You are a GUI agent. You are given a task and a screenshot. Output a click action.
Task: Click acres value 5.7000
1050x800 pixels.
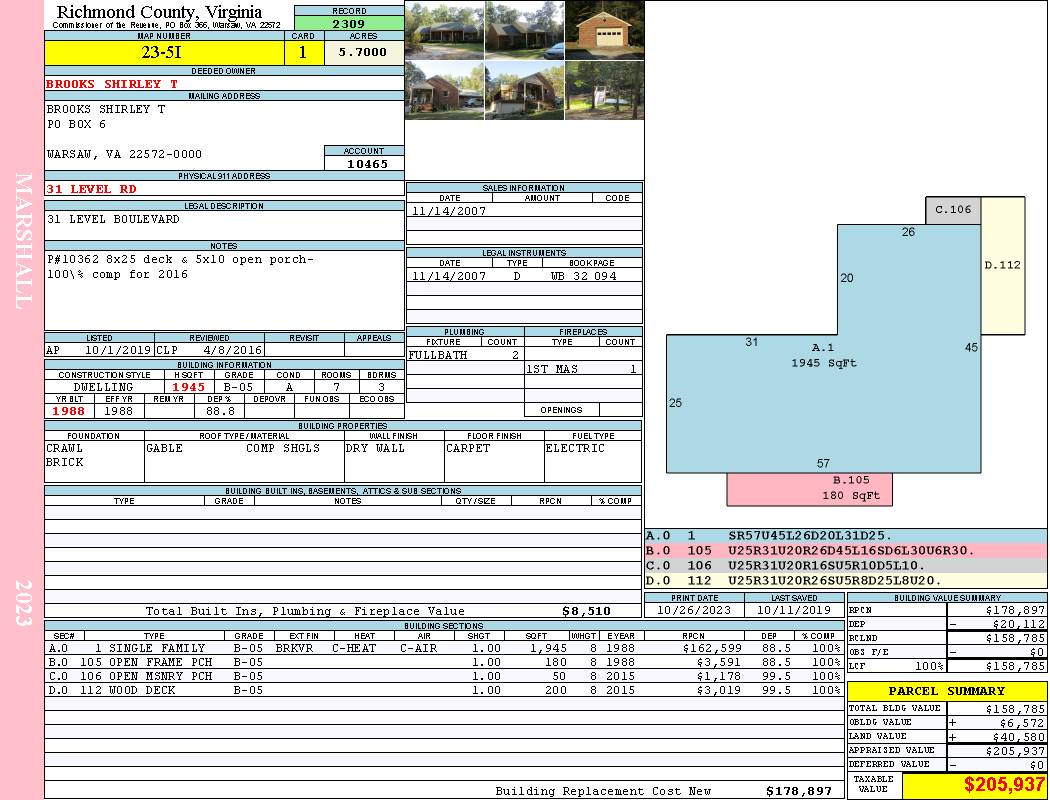tap(363, 52)
